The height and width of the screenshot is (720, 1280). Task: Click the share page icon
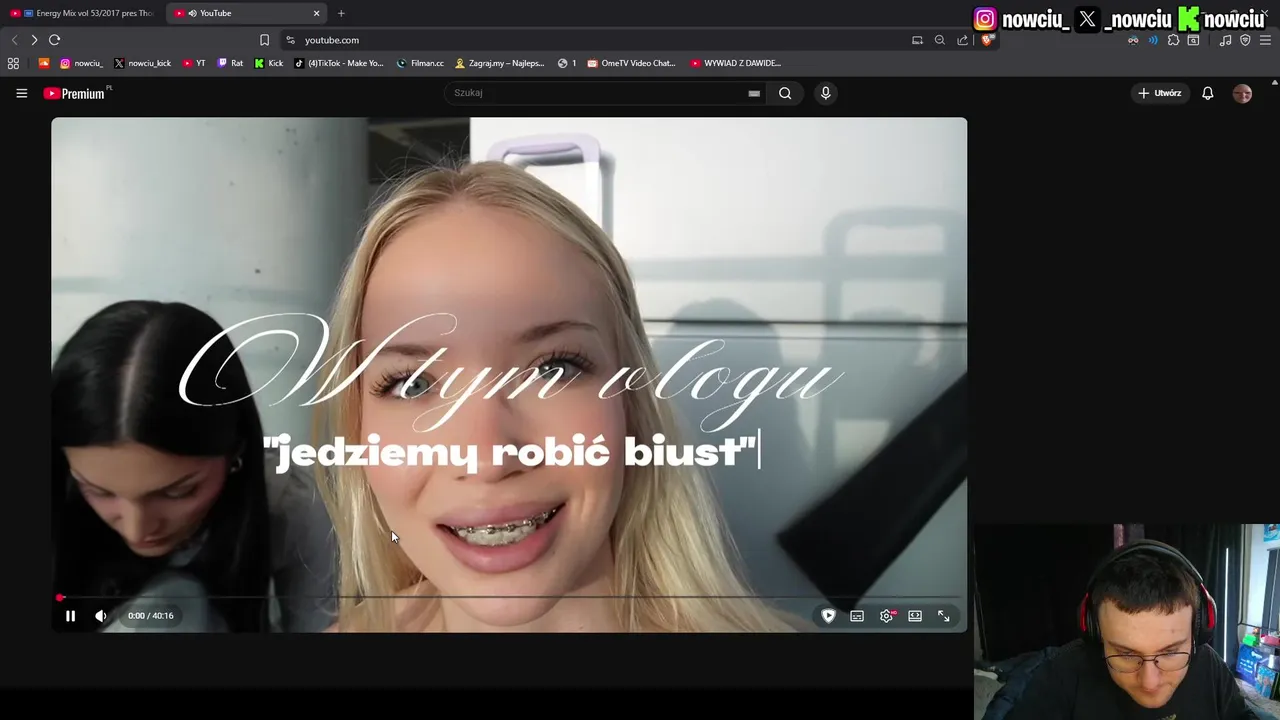coord(962,40)
